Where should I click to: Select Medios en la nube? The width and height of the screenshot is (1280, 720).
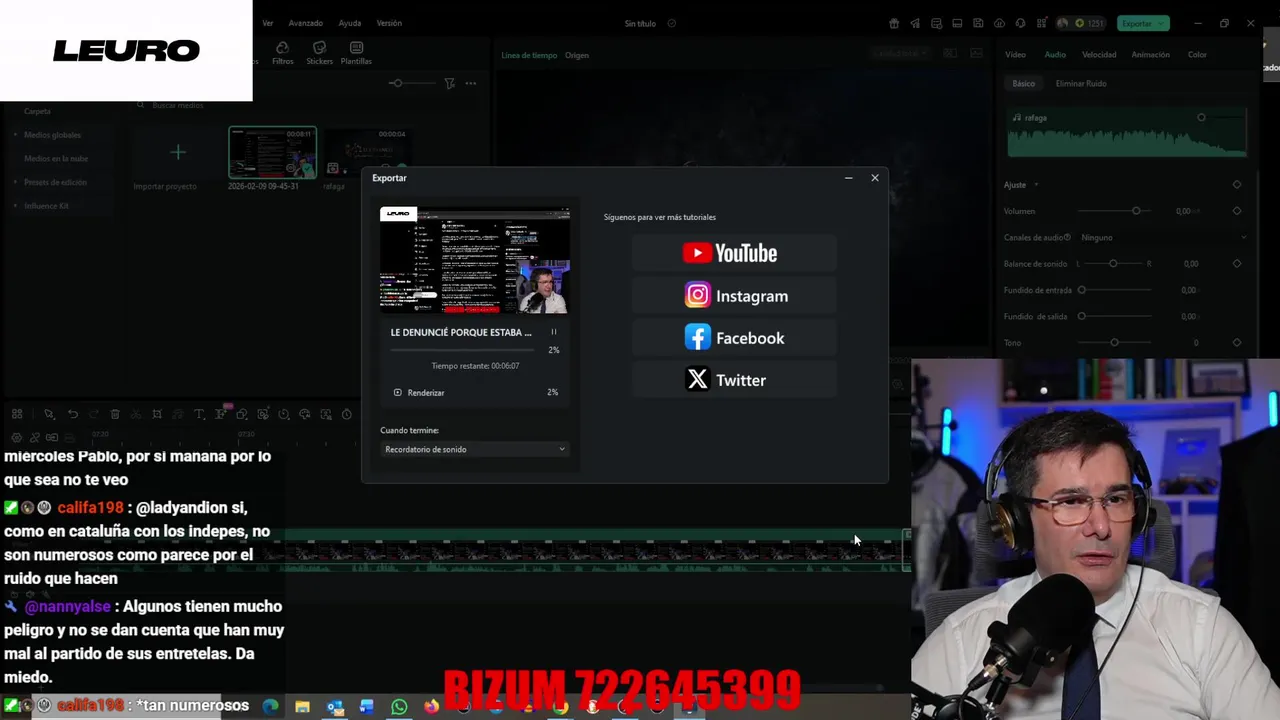[56, 158]
